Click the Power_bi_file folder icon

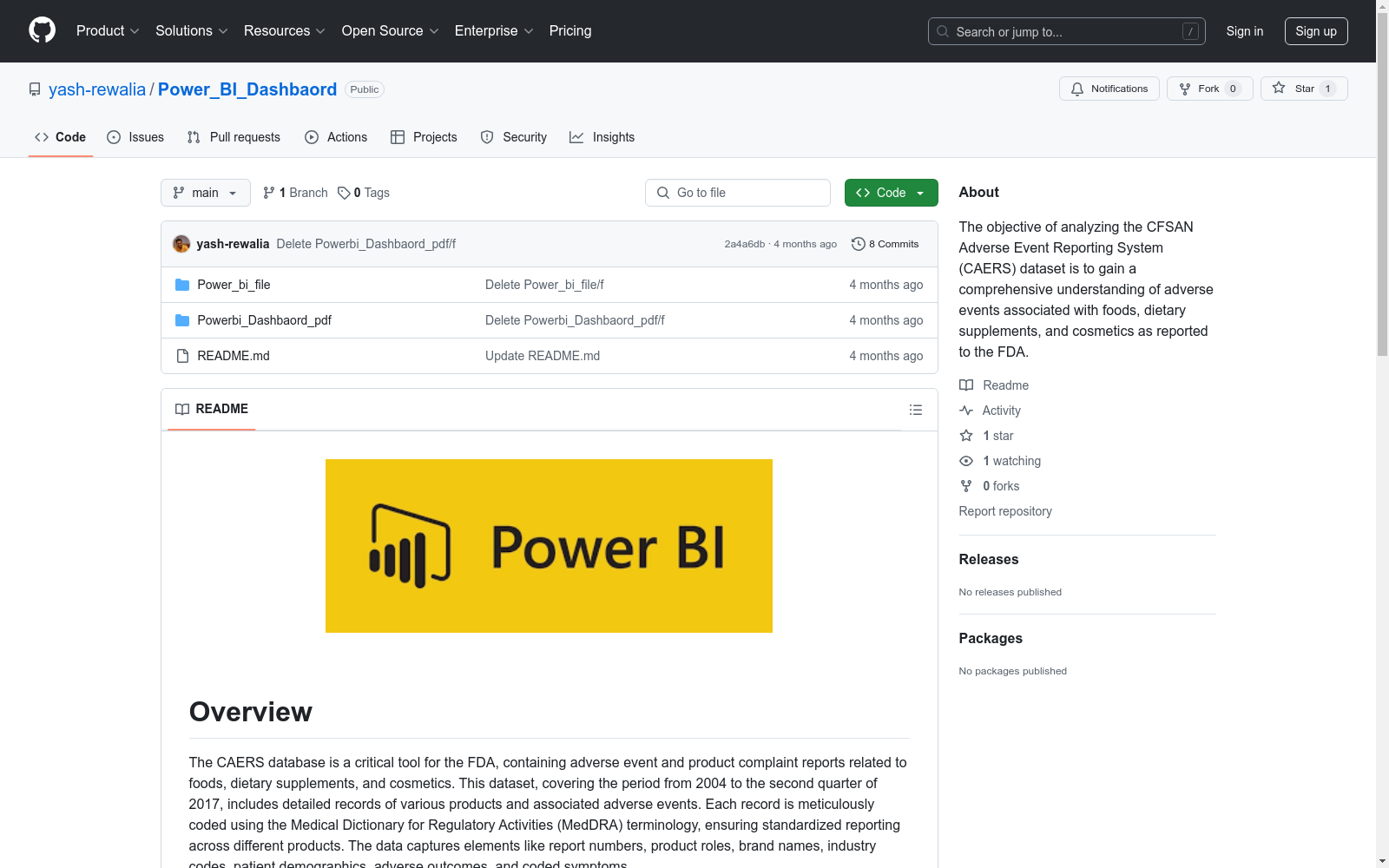click(182, 285)
